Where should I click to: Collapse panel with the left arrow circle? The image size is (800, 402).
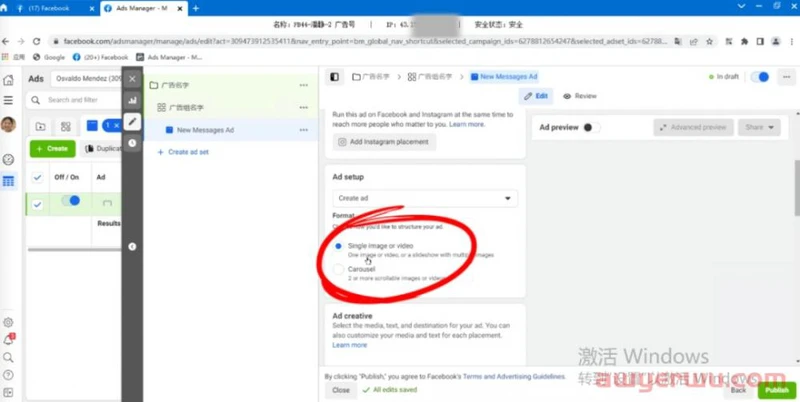pyautogui.click(x=132, y=246)
